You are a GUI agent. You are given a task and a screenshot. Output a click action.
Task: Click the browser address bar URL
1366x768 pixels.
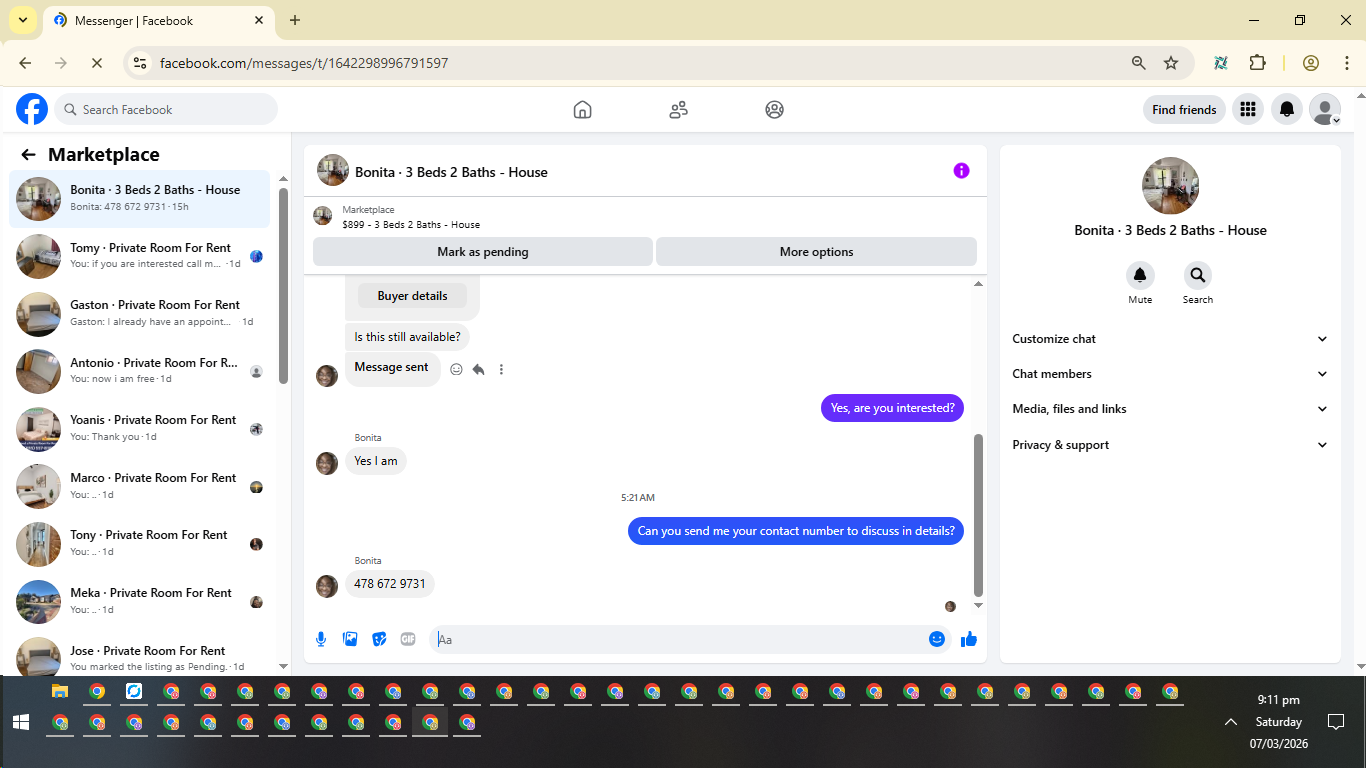pyautogui.click(x=304, y=63)
